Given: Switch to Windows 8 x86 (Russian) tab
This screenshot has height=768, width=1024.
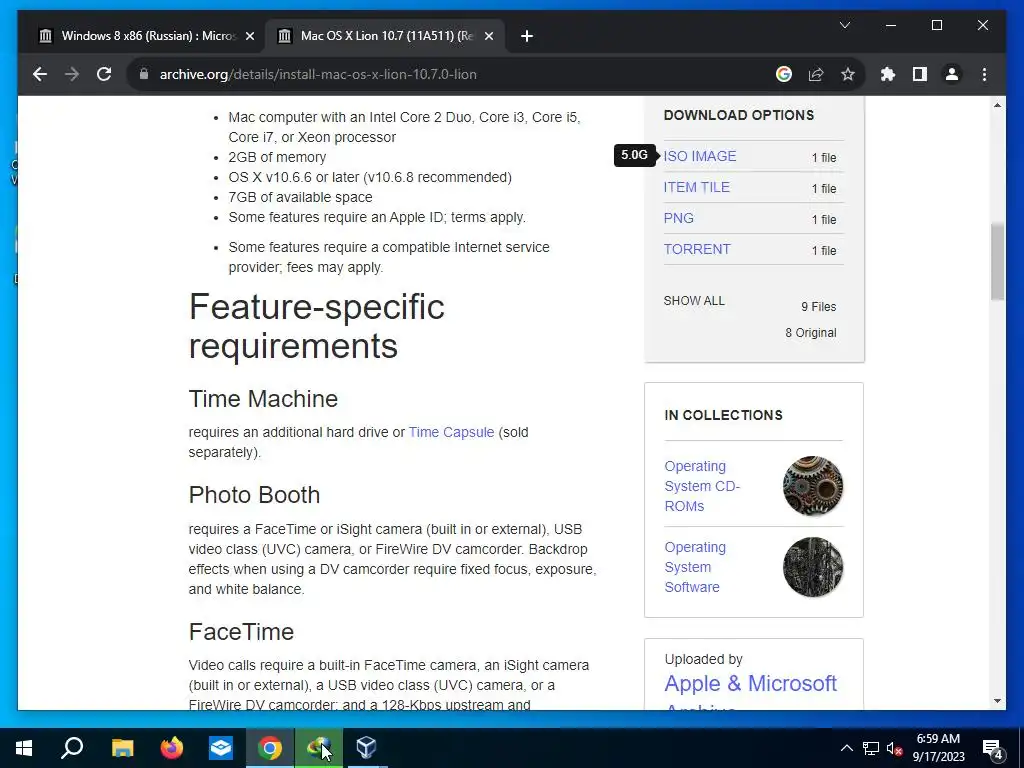Looking at the screenshot, I should point(147,36).
